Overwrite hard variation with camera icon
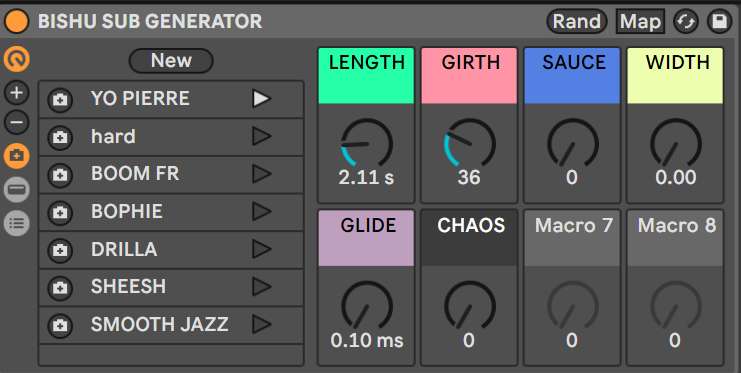 [60, 138]
